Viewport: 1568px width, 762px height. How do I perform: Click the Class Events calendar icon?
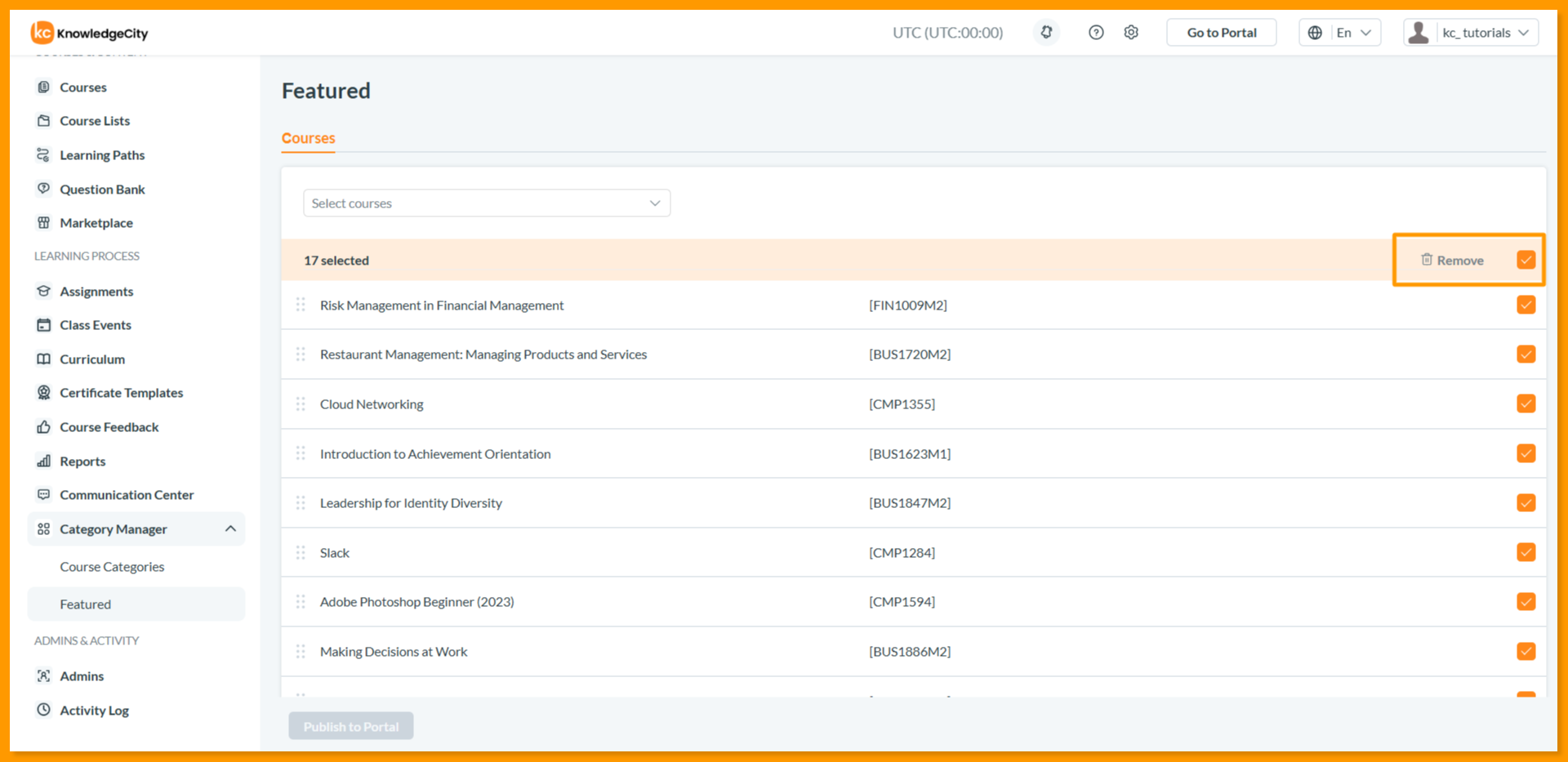tap(44, 324)
